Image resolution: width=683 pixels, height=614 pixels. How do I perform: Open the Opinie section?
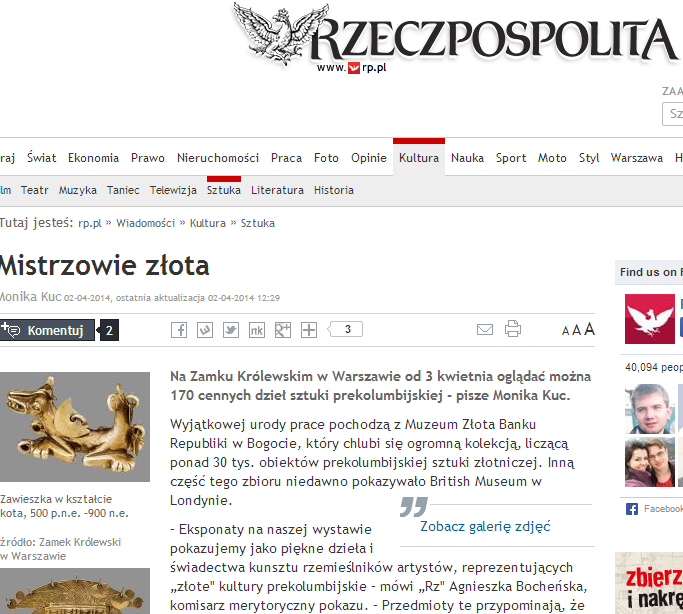[369, 158]
